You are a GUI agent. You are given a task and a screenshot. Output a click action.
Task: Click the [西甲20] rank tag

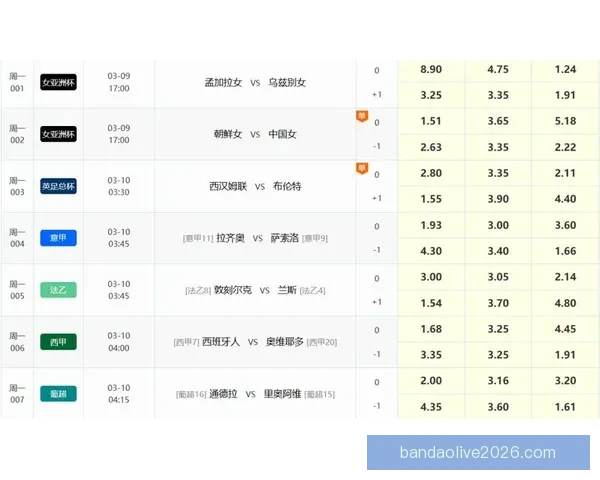322,342
